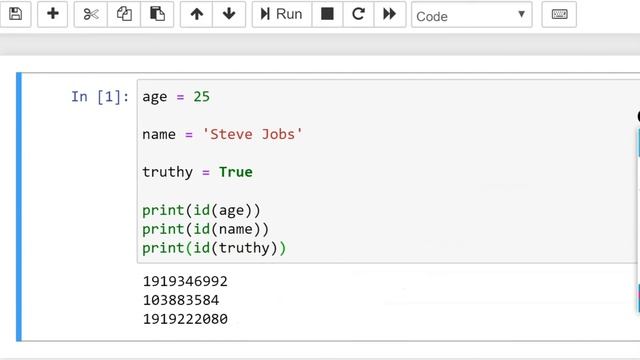The height and width of the screenshot is (360, 640).
Task: Cut selected cell with scissors icon
Action: (91, 14)
